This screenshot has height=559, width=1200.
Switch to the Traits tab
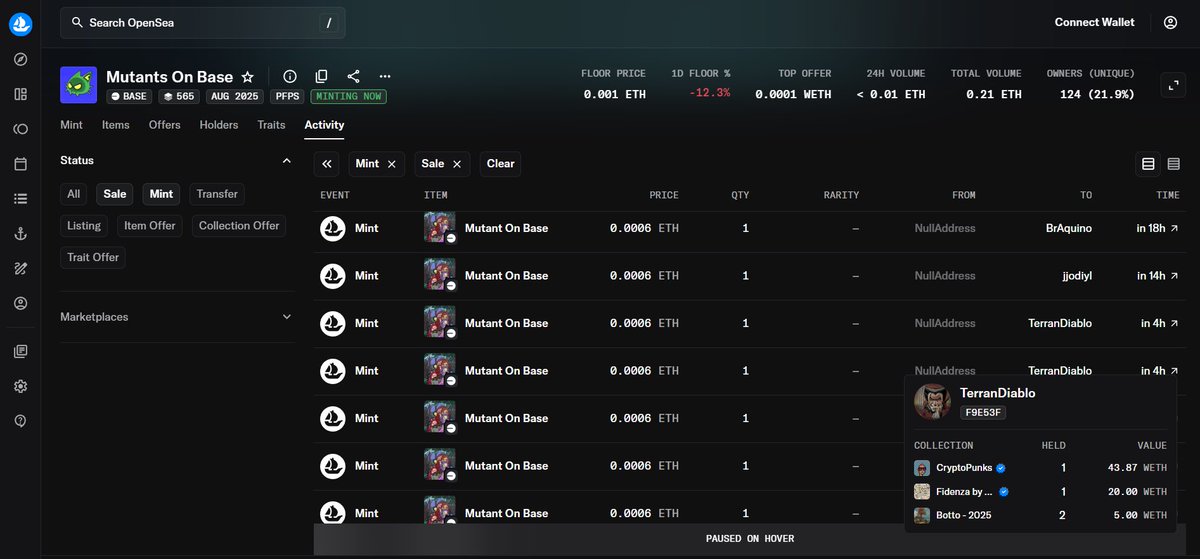coord(271,125)
